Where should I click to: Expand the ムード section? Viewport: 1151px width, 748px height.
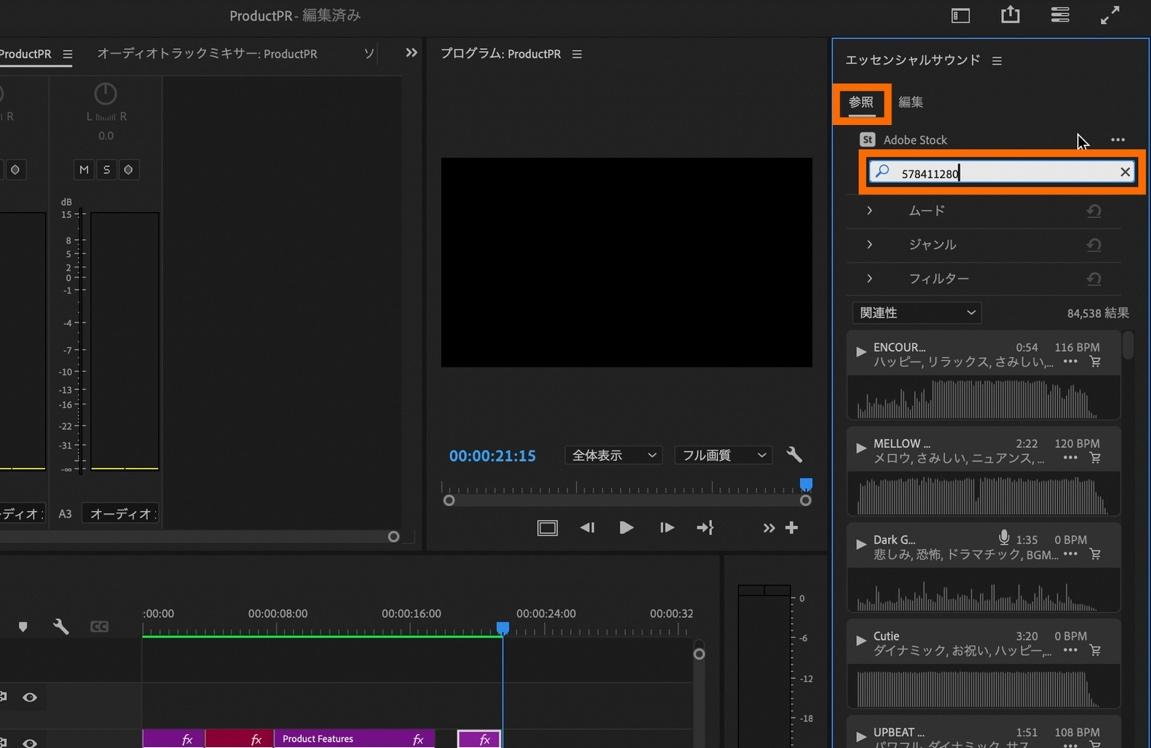869,211
